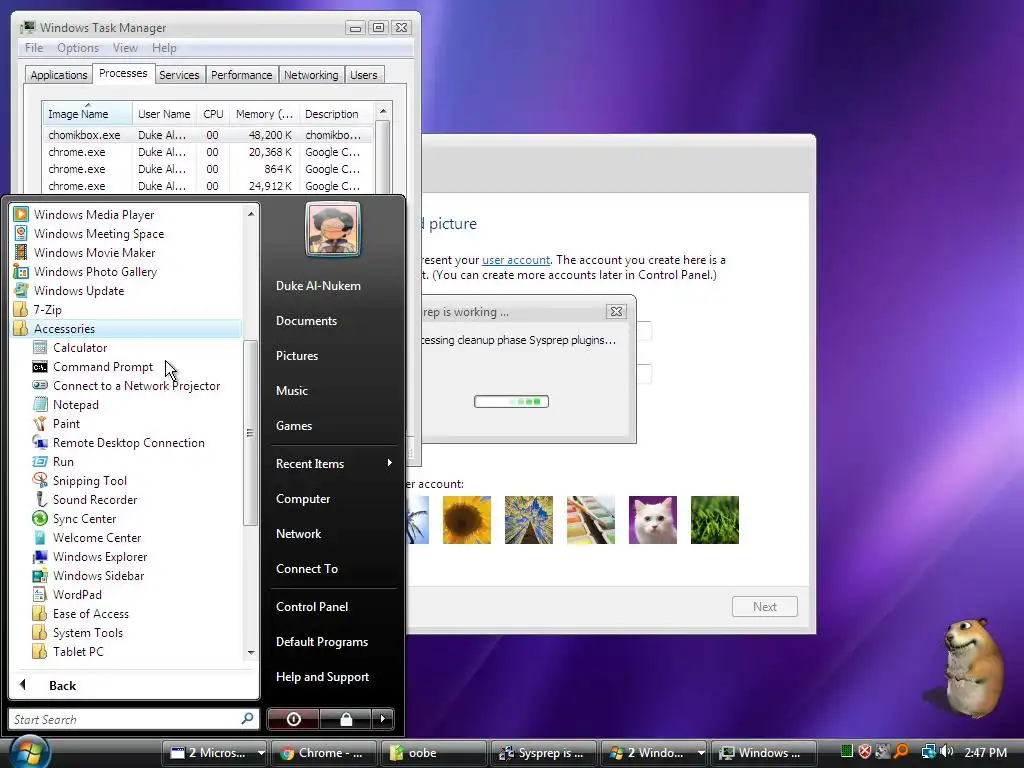Screen dimensions: 1024x768
Task: Click the Run icon
Action: coord(40,461)
